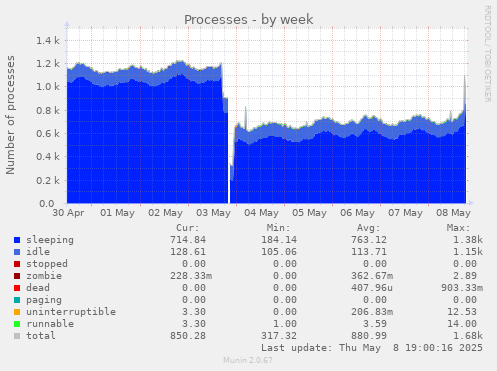Screen dimensions: 497x371
Task: Click total maximum value 1.68k
Action: click(468, 336)
